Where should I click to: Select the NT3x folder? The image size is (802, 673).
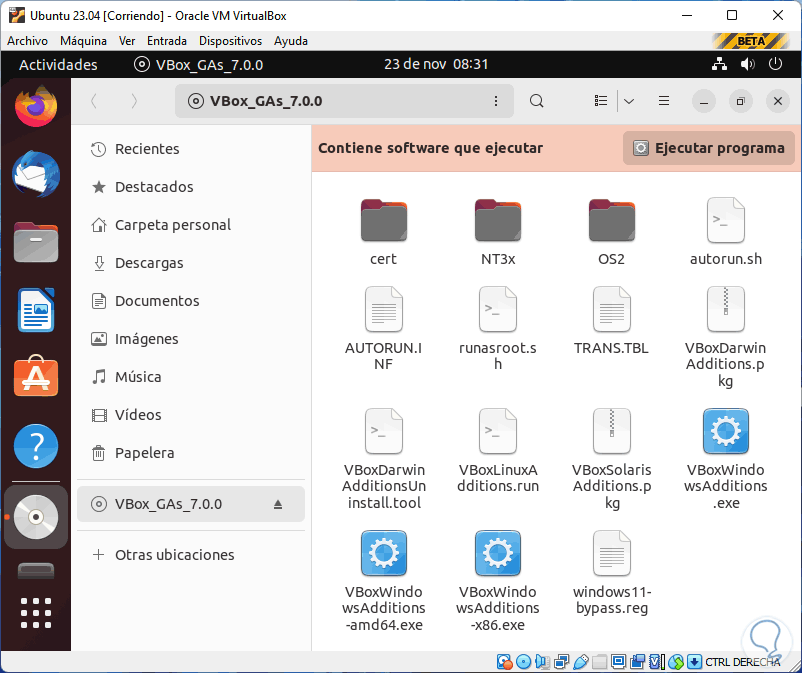click(x=498, y=231)
